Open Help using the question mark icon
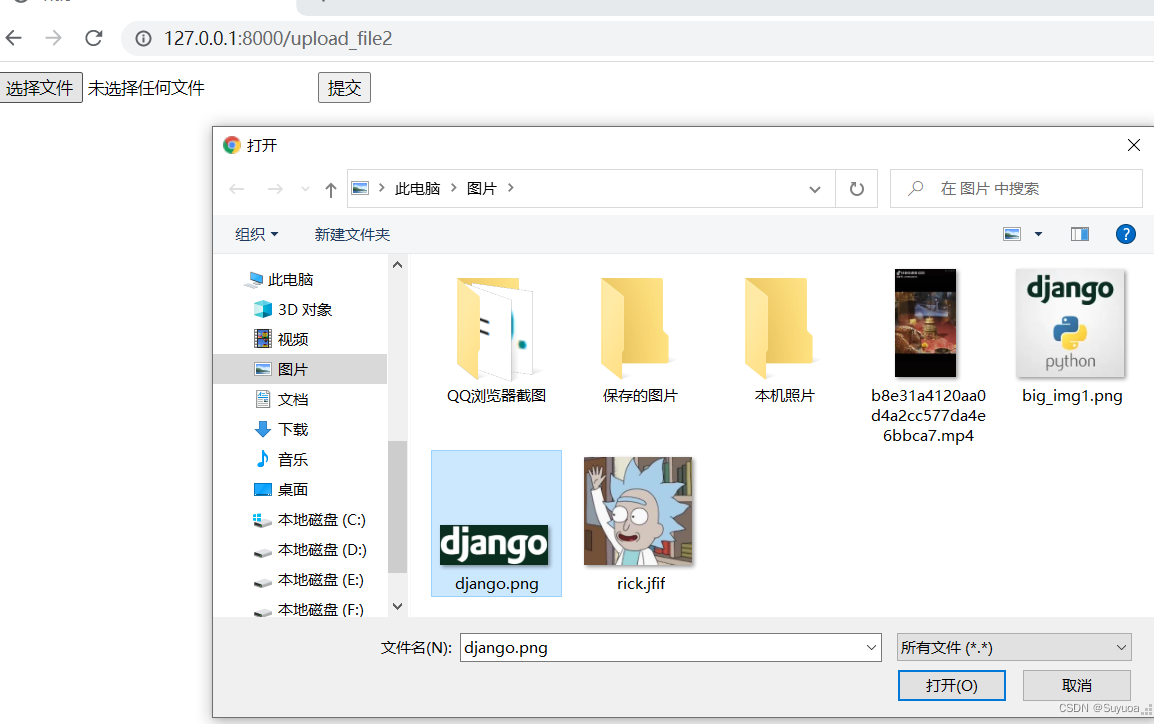 (1126, 234)
